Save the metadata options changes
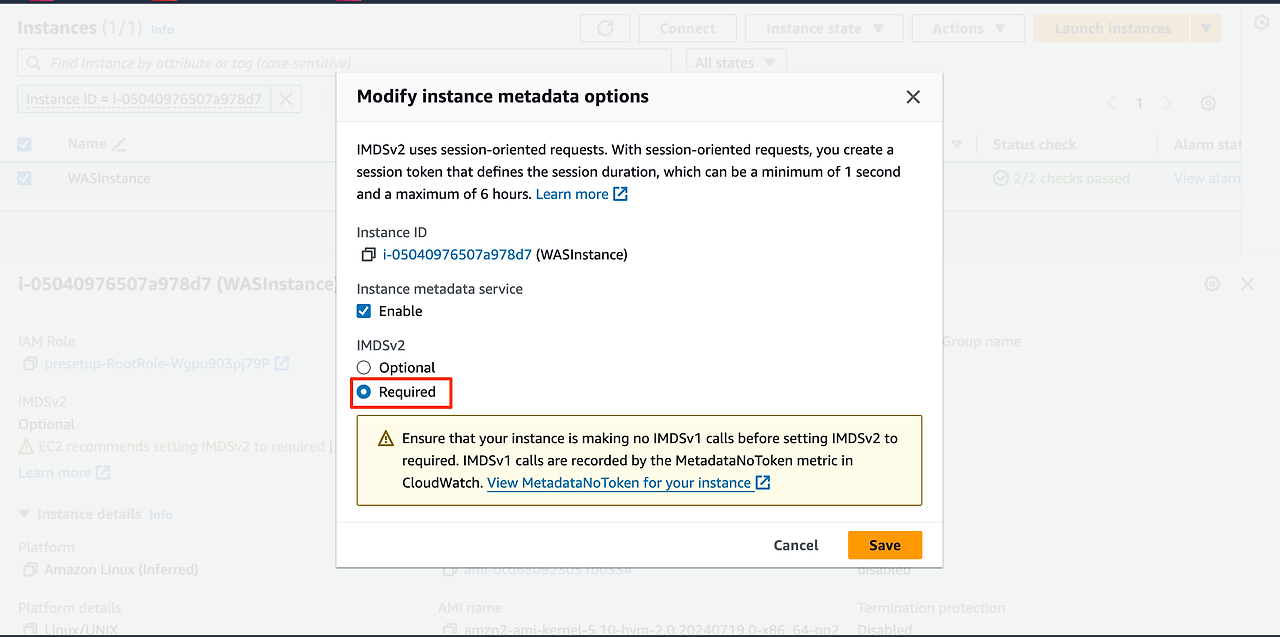Viewport: 1280px width, 637px height. pyautogui.click(x=885, y=545)
